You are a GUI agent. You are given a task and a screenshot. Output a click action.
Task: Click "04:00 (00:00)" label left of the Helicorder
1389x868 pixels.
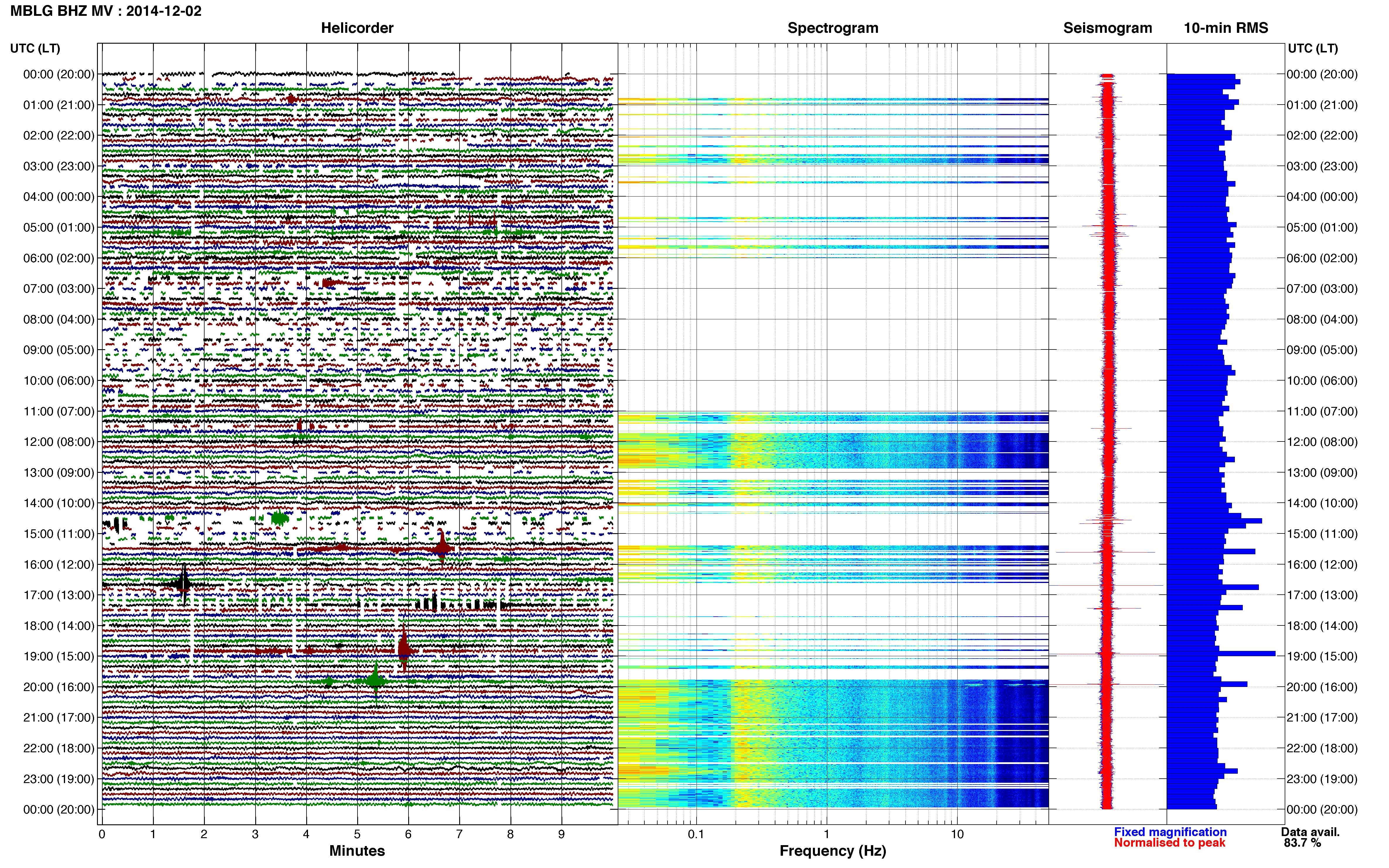[59, 197]
